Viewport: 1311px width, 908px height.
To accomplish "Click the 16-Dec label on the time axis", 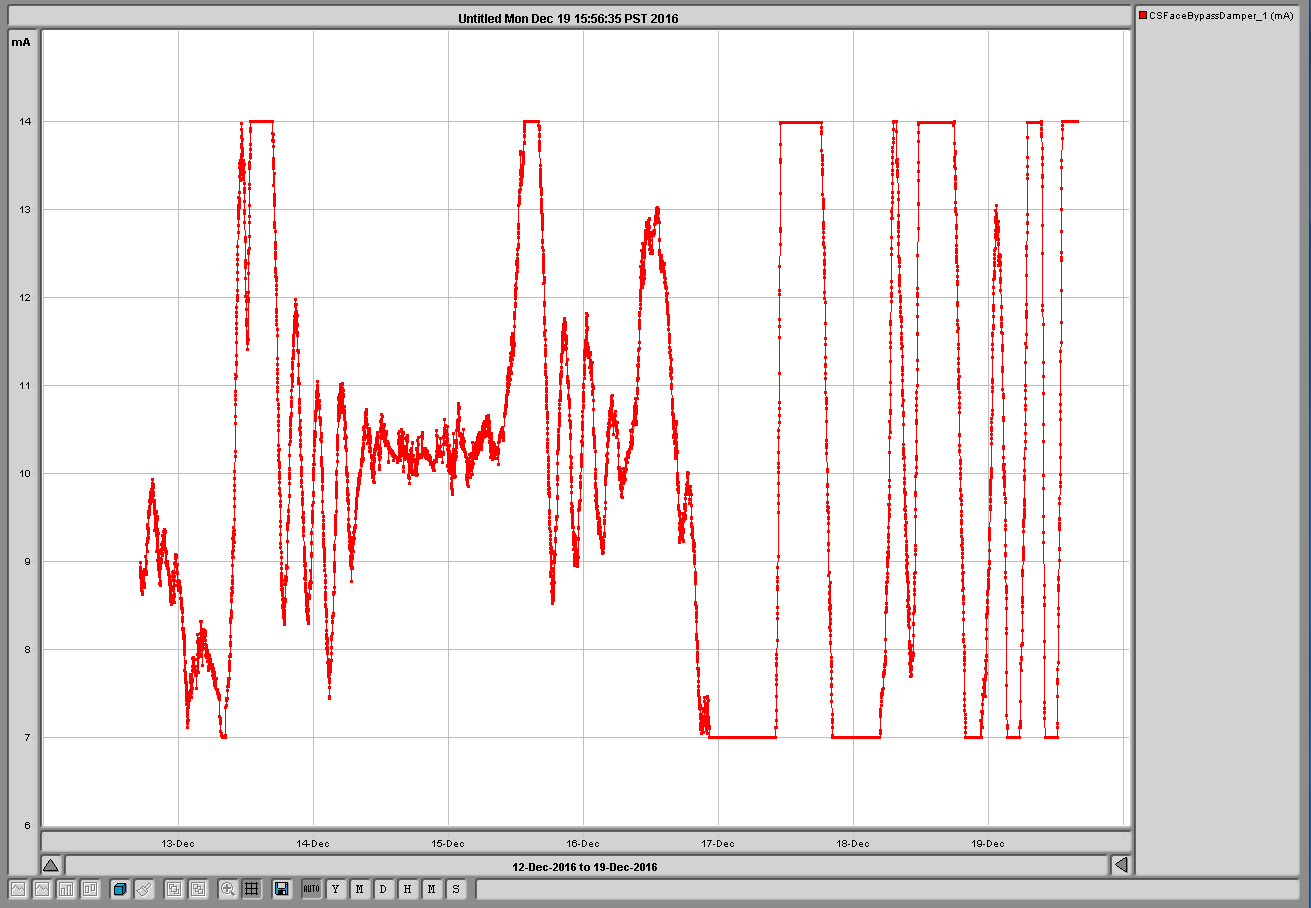I will [583, 843].
